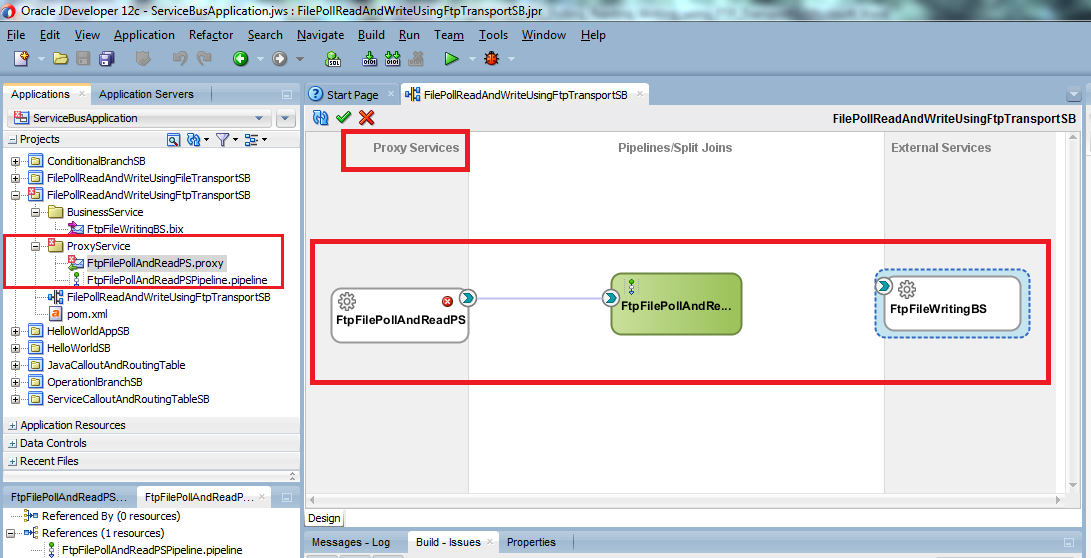
Task: Open the File menu
Action: 16,35
